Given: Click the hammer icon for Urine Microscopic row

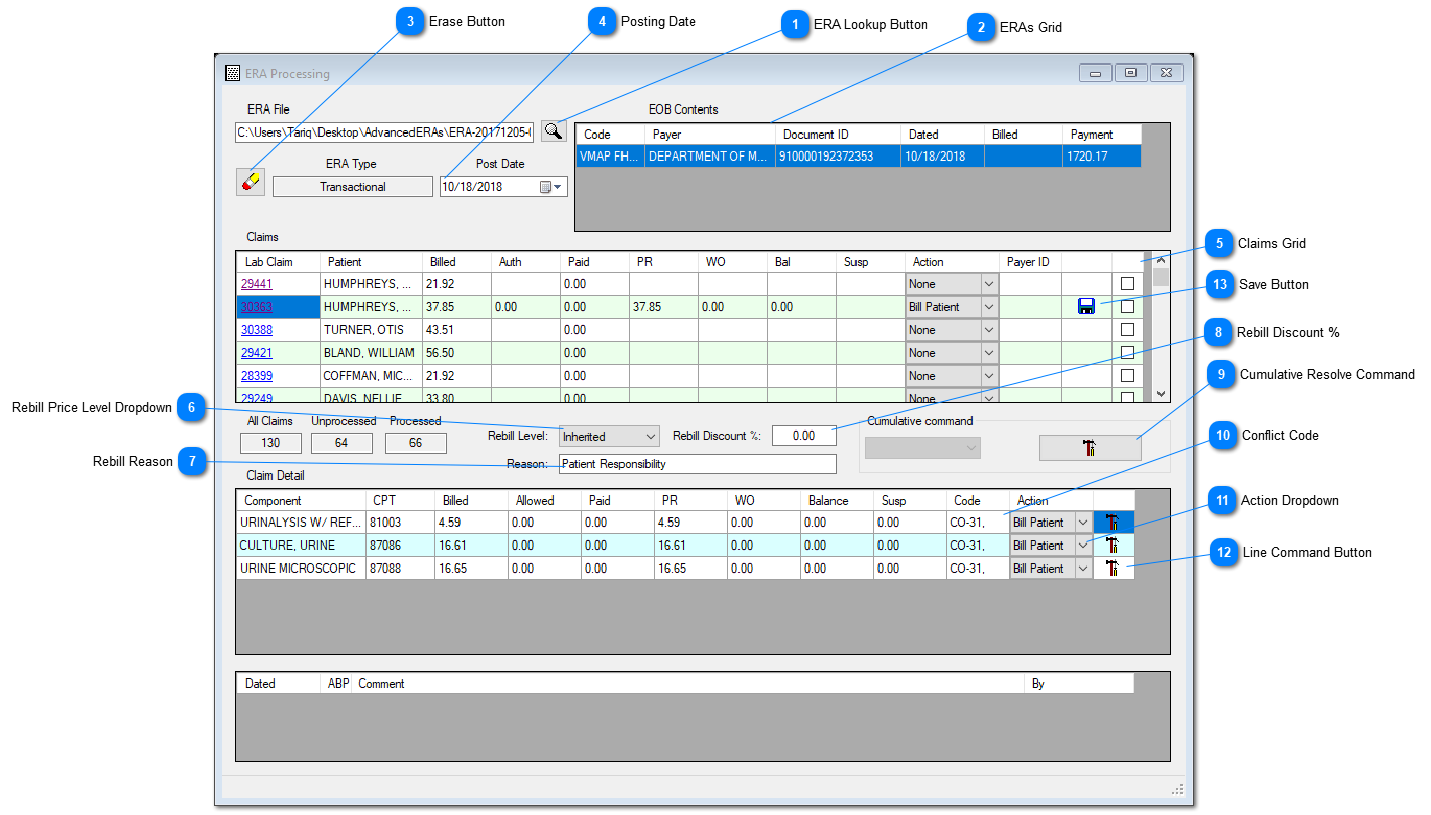Looking at the screenshot, I should [1113, 568].
